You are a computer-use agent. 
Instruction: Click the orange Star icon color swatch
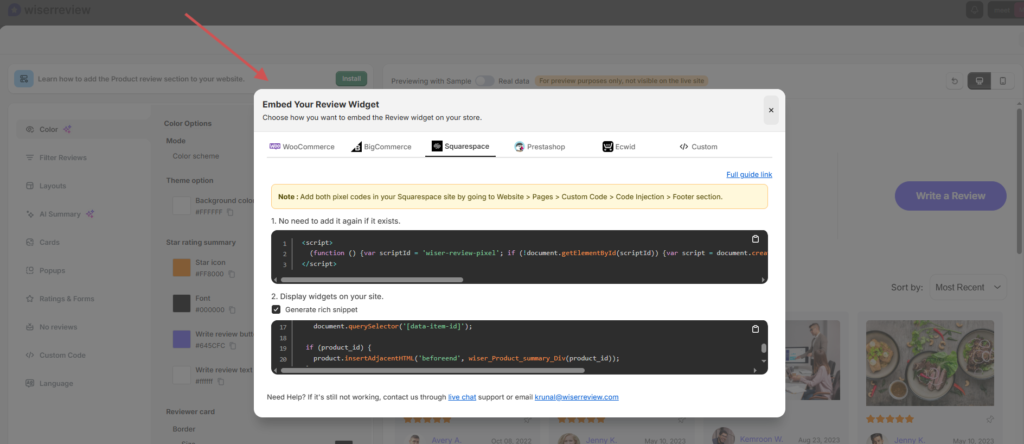coord(182,268)
